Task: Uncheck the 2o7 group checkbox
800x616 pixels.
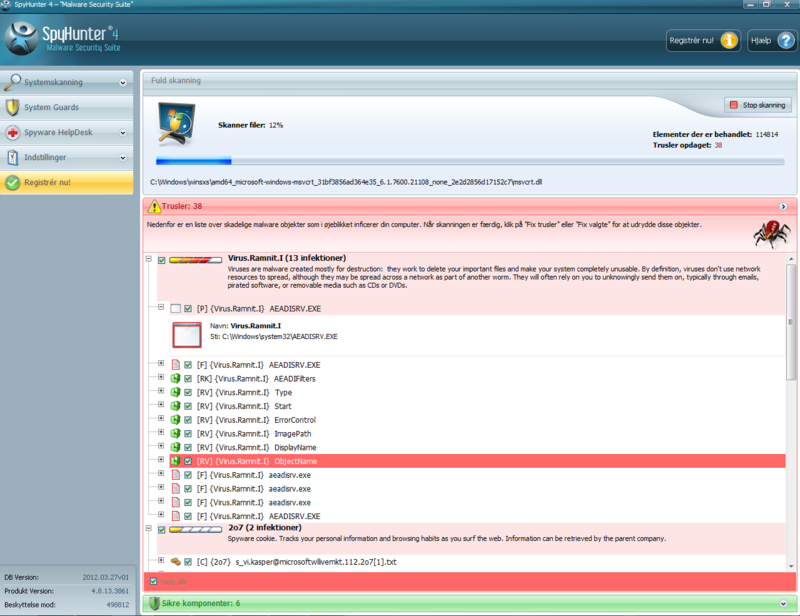Action: pos(162,530)
